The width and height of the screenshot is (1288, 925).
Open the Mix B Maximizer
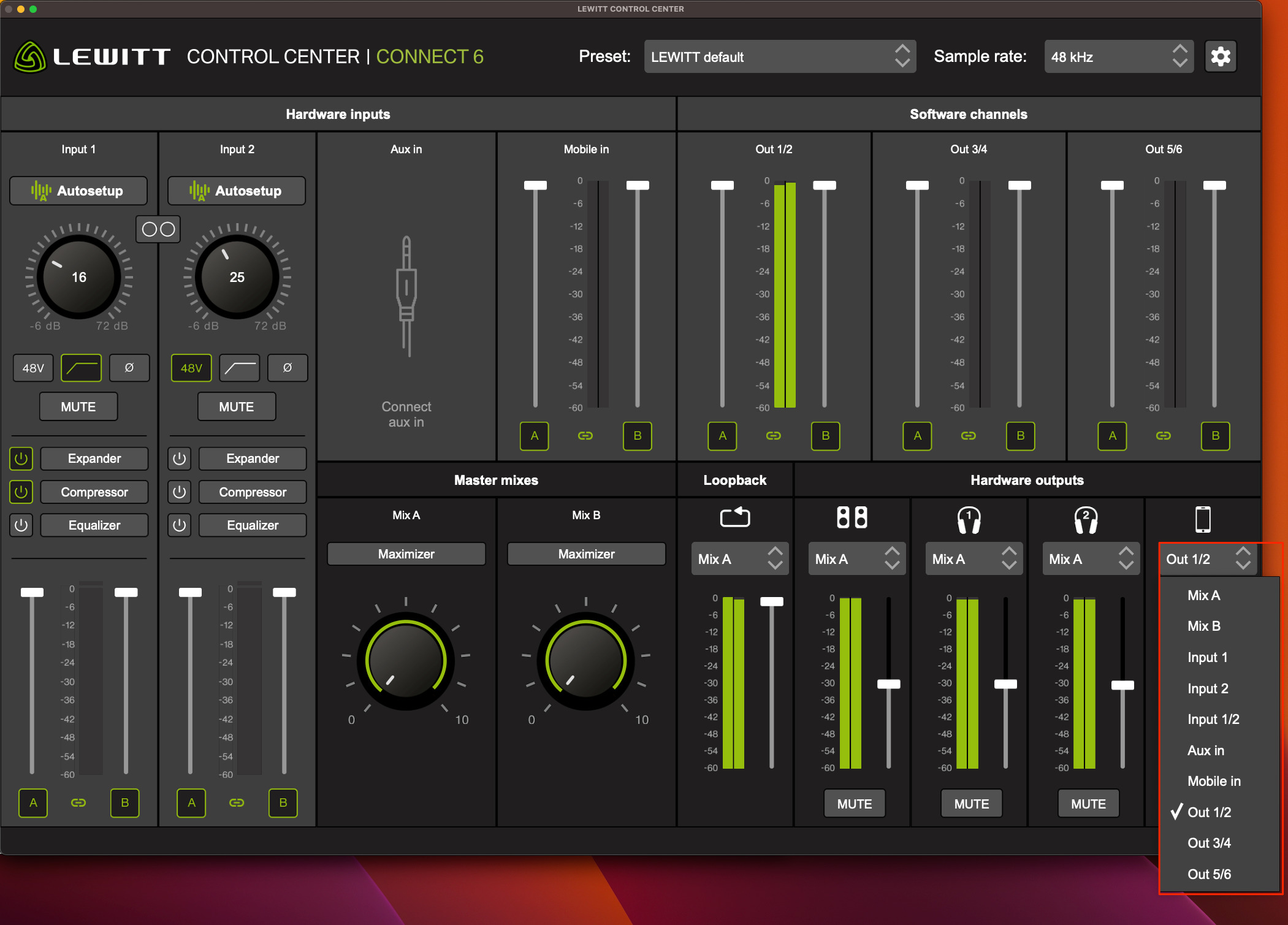(x=587, y=554)
